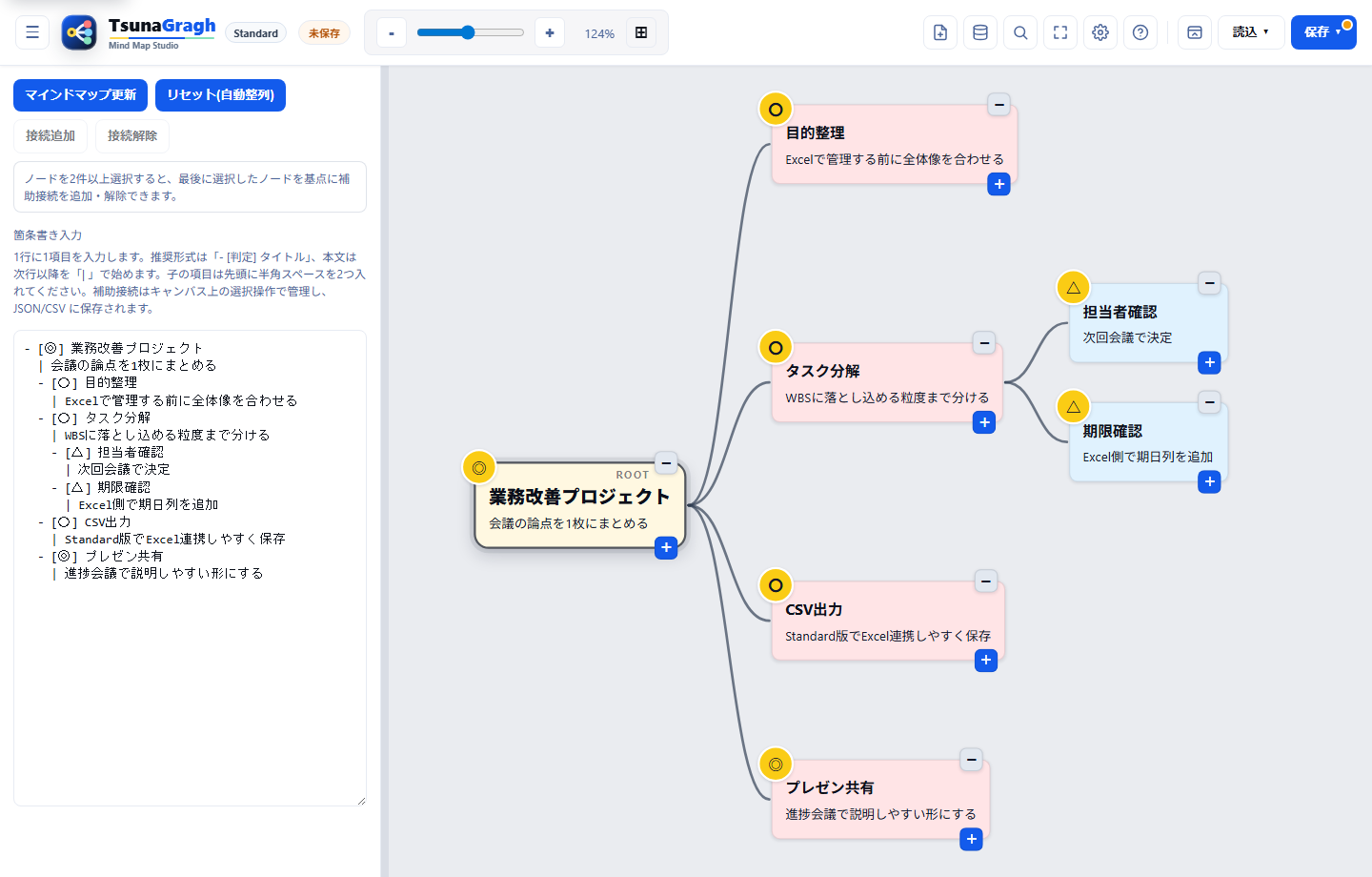Viewport: 1372px width, 877px height.
Task: Add a child to プレゼン共有 node
Action: click(x=971, y=839)
